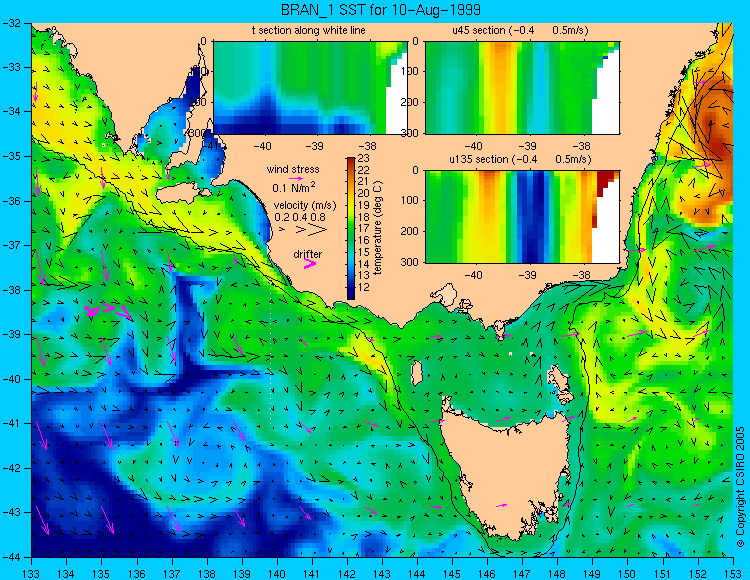
Task: Click longitude tick label '144'
Action: tap(417, 573)
